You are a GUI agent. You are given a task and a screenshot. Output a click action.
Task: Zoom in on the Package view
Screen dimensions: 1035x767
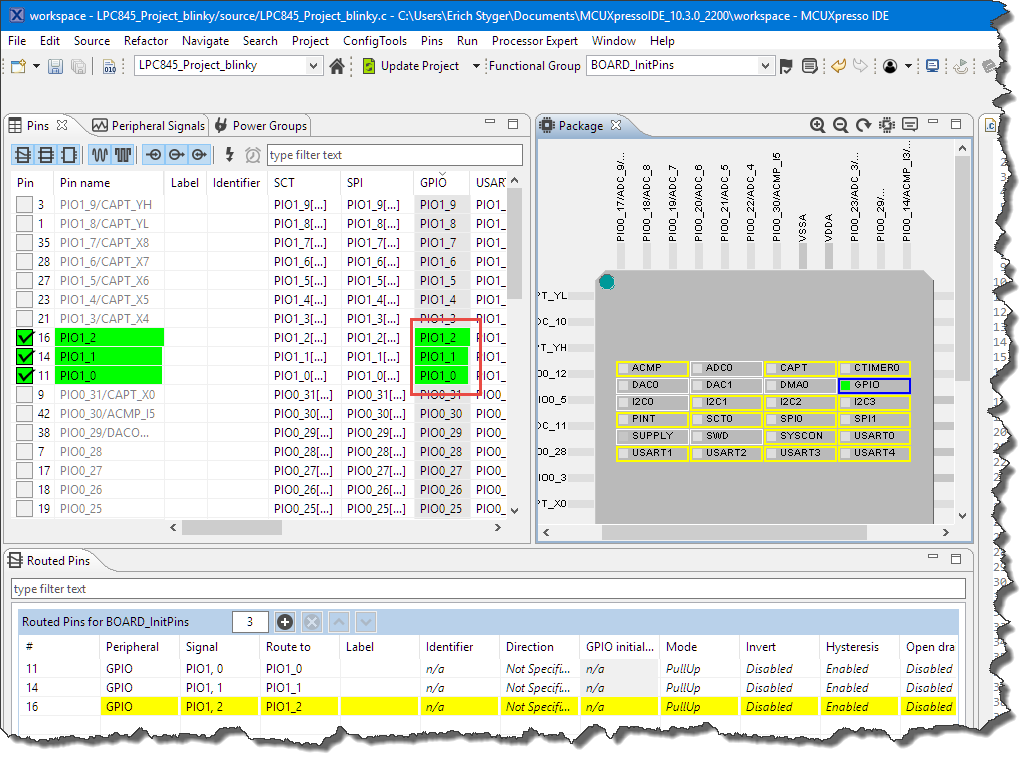click(x=818, y=125)
